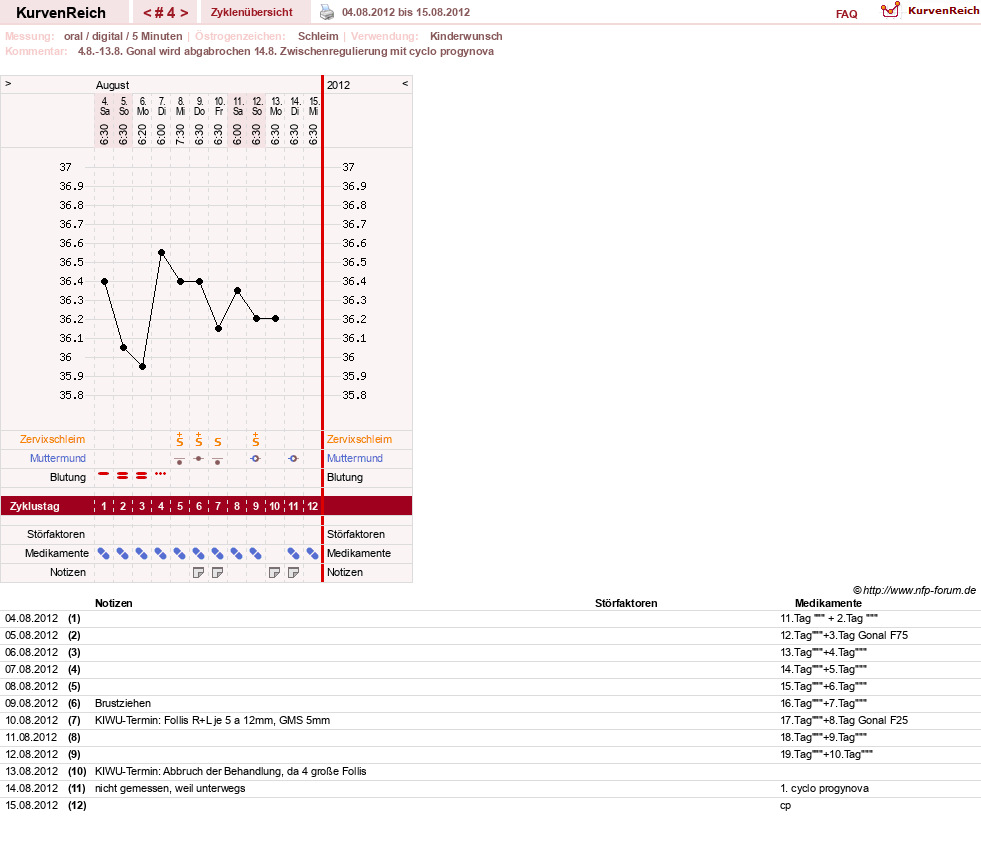Screen dimensions: 981x862
Task: Click the bleeding mark on cycle day 3
Action: coord(142,476)
